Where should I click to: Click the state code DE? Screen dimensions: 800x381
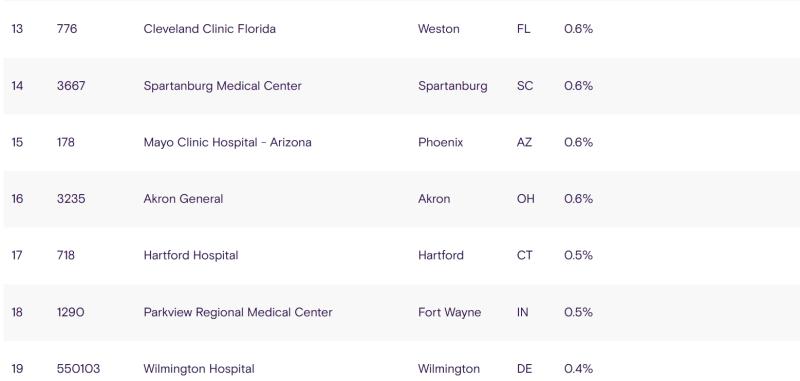click(x=524, y=369)
